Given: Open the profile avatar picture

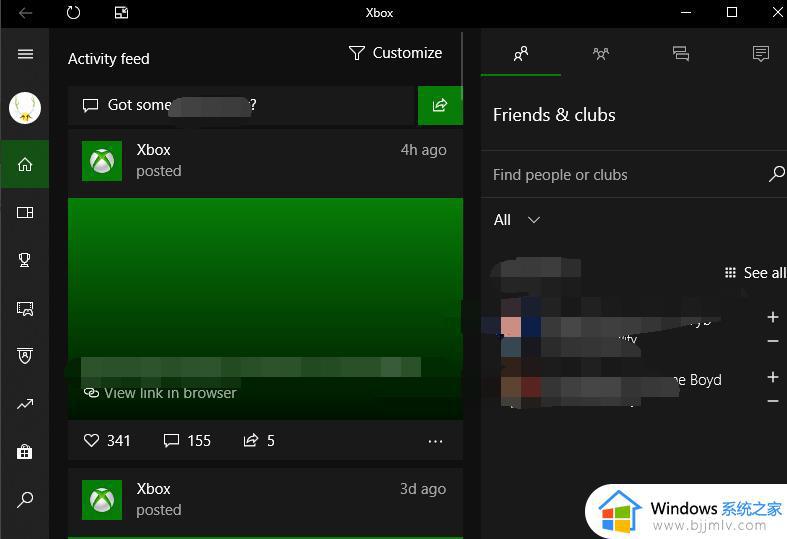Looking at the screenshot, I should coord(25,108).
